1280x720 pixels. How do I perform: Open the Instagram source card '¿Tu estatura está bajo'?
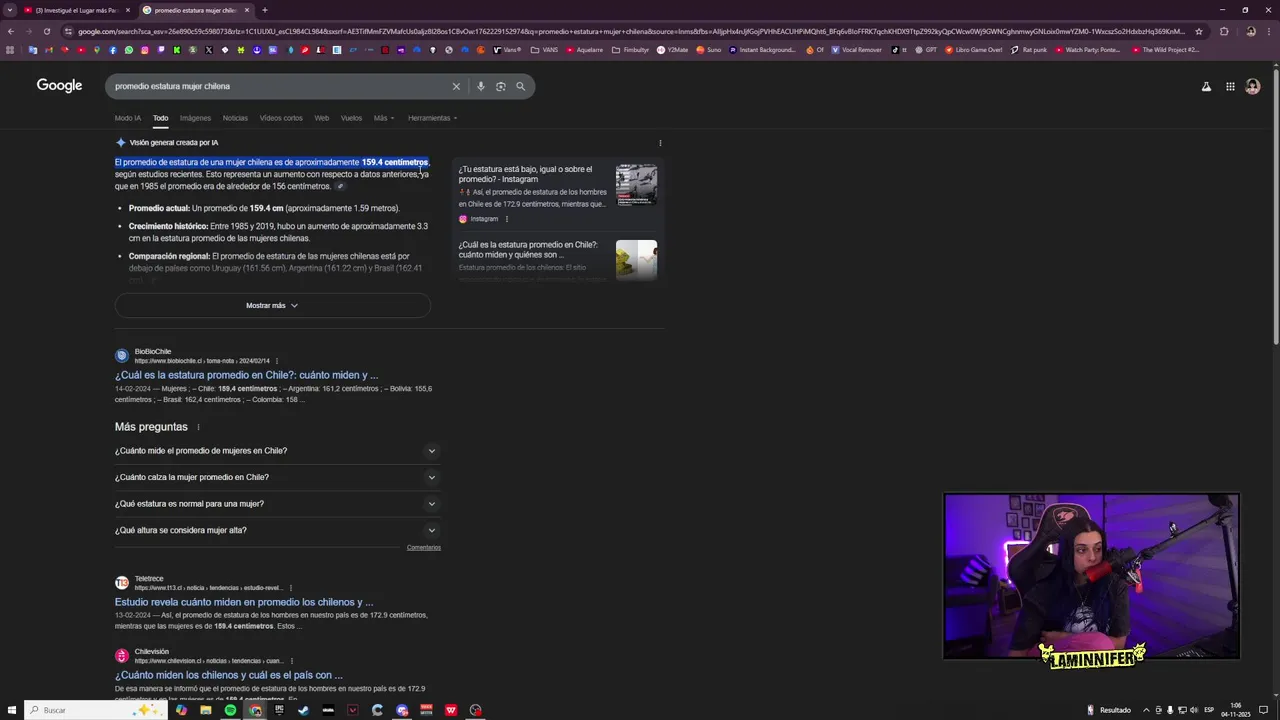coord(558,193)
